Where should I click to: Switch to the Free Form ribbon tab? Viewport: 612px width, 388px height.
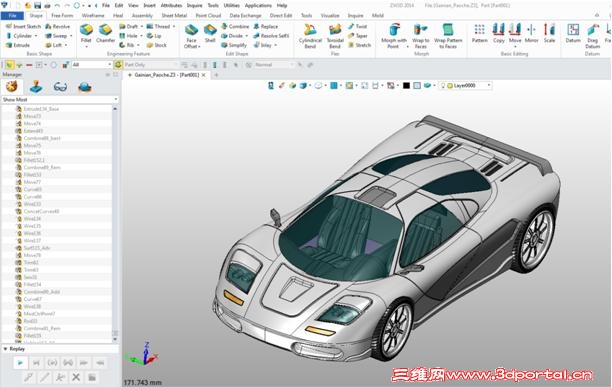tap(62, 15)
